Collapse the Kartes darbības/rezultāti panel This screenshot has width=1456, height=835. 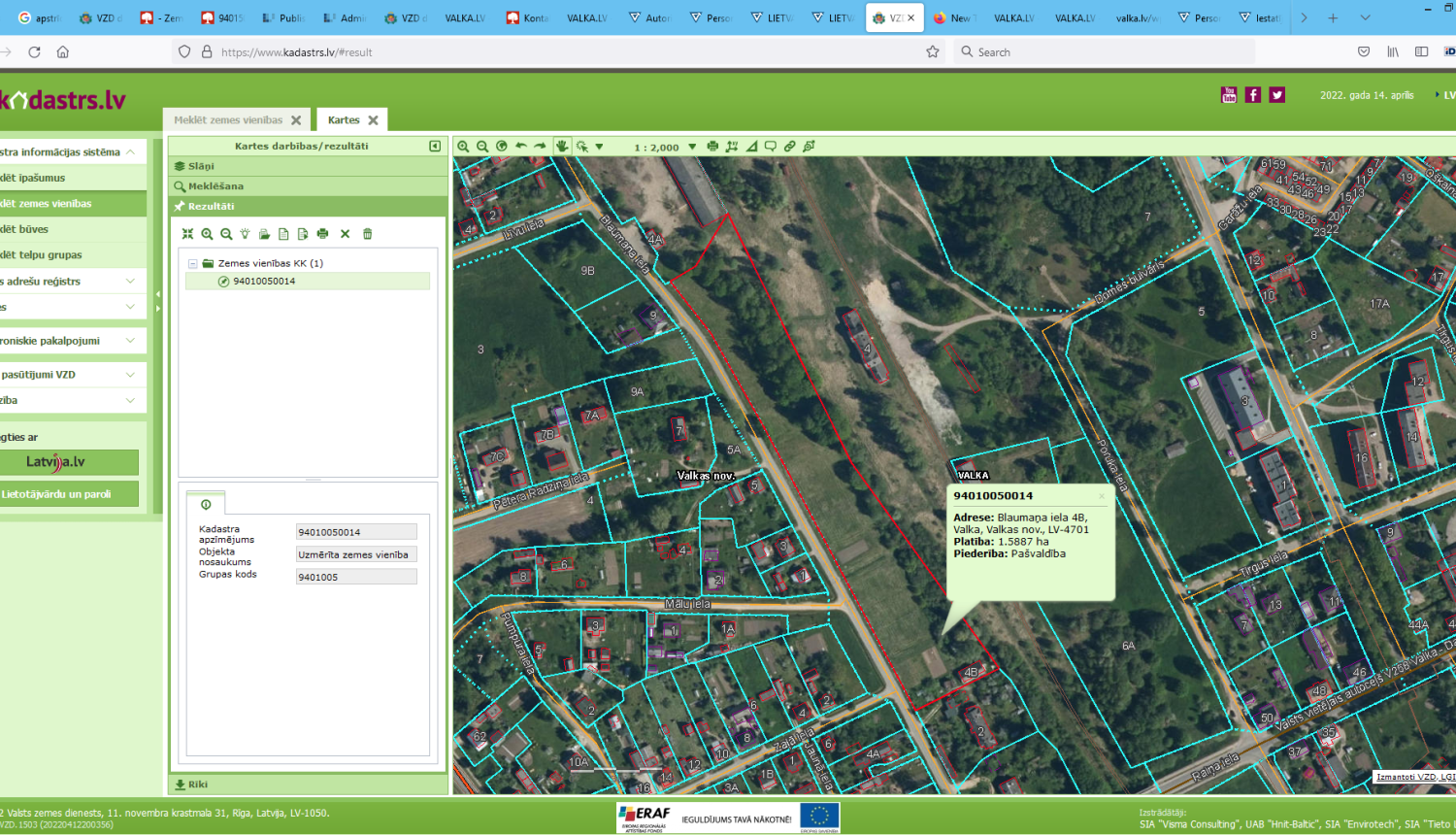(435, 146)
